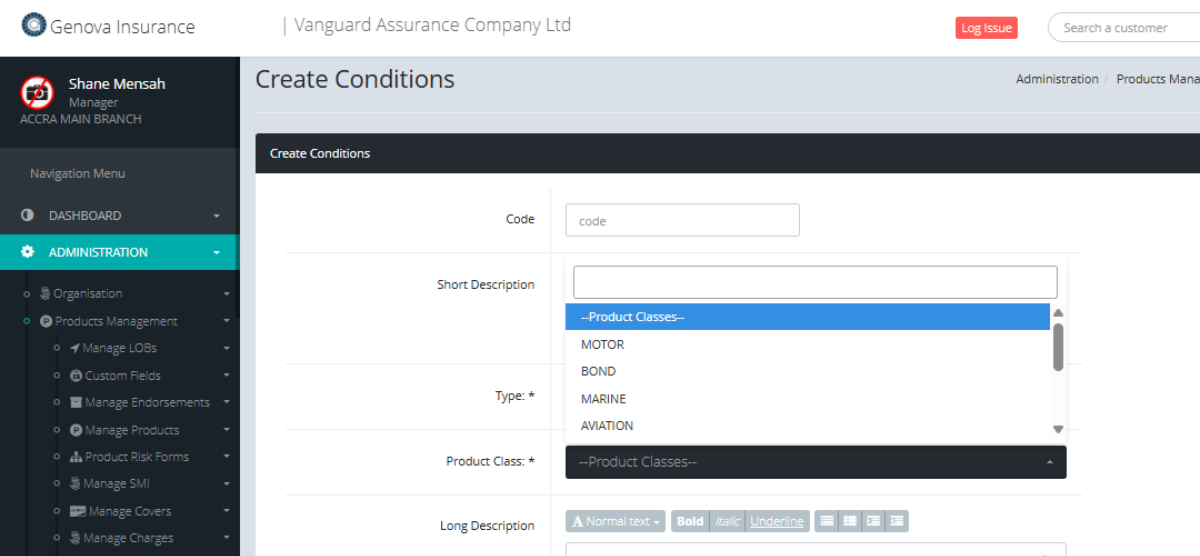Viewport: 1200px width, 556px height.
Task: Expand the Manage Products submenu arrow
Action: click(x=226, y=430)
